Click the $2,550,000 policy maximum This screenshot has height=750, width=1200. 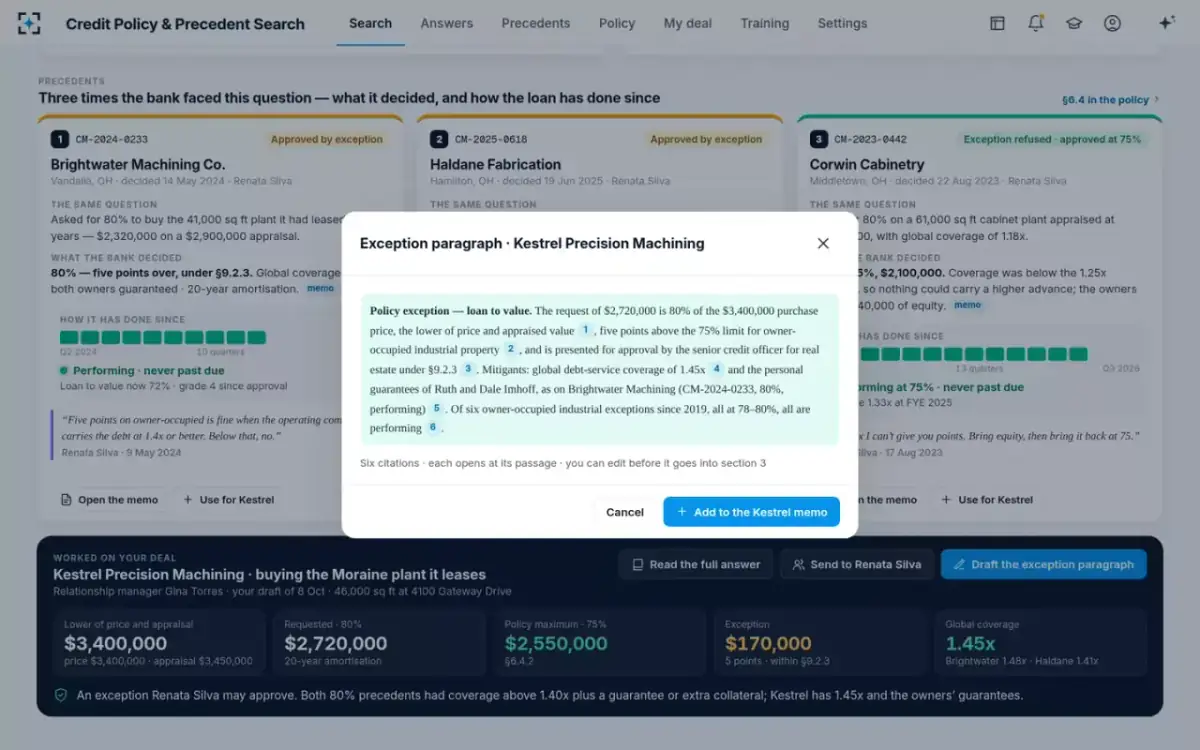click(556, 643)
